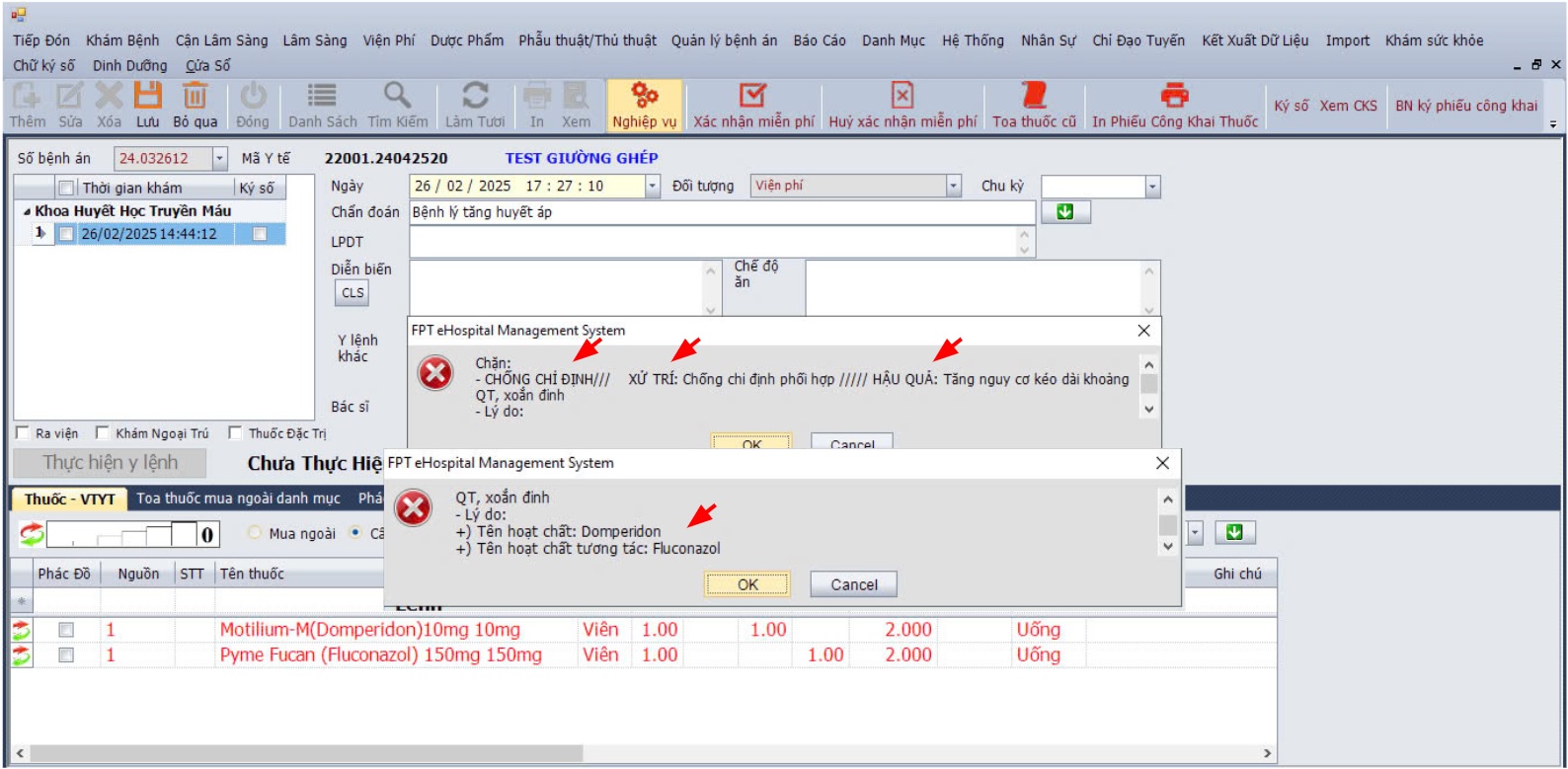The width and height of the screenshot is (1568, 769).
Task: Click the Làm Tươi refresh icon
Action: [475, 95]
